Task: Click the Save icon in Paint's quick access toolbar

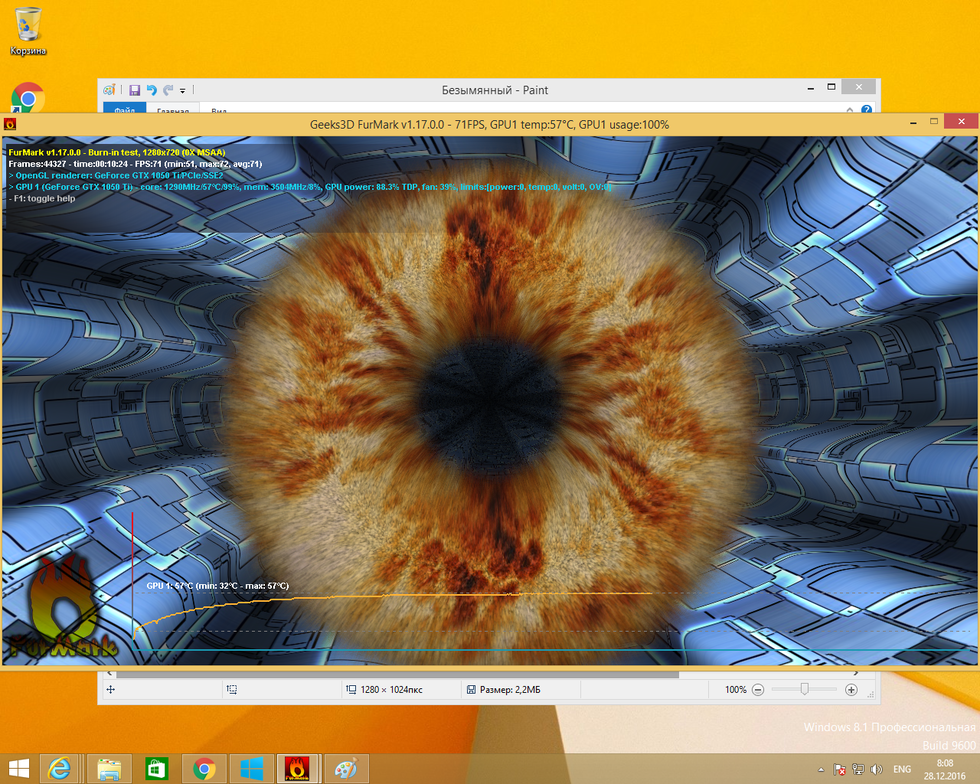Action: [134, 90]
